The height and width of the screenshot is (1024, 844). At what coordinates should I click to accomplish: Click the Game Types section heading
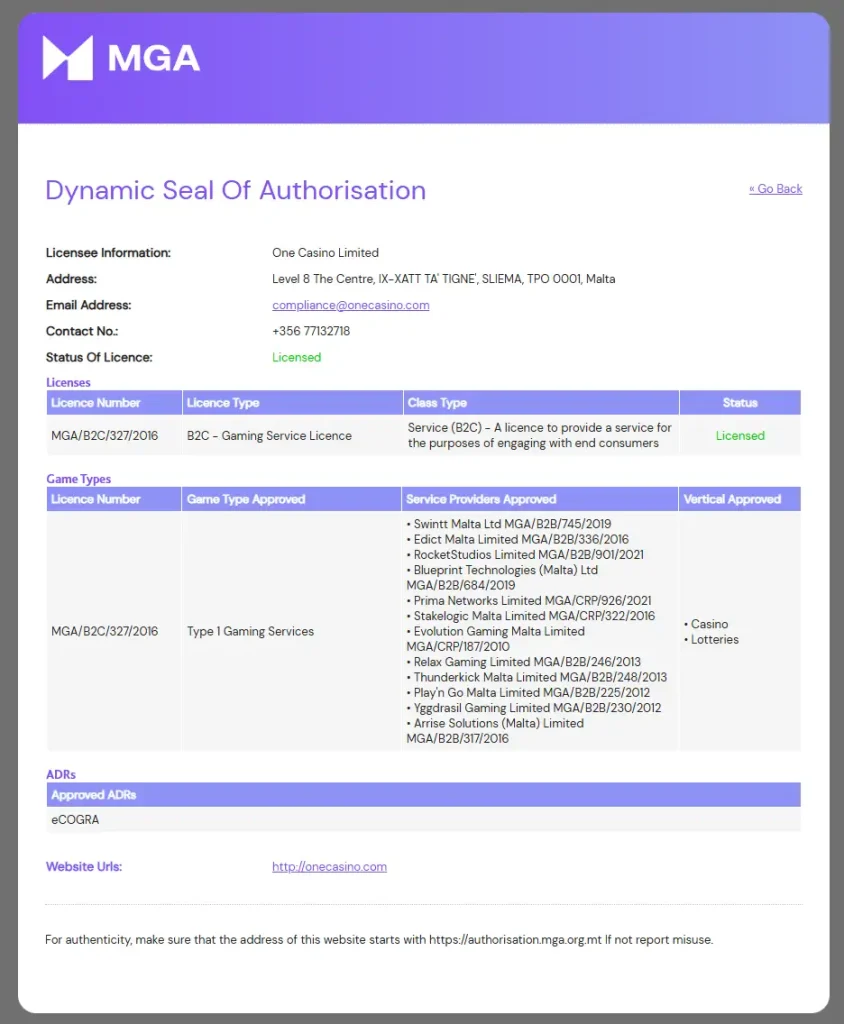click(78, 479)
